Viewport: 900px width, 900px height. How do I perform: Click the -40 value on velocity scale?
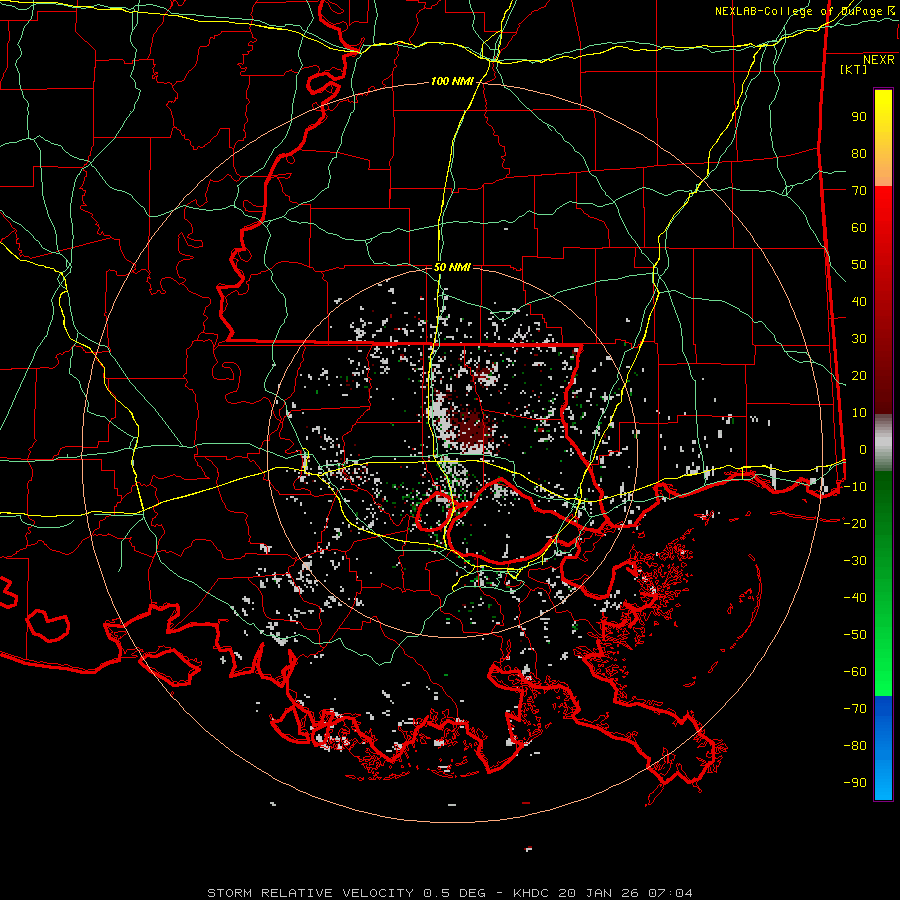pos(855,598)
